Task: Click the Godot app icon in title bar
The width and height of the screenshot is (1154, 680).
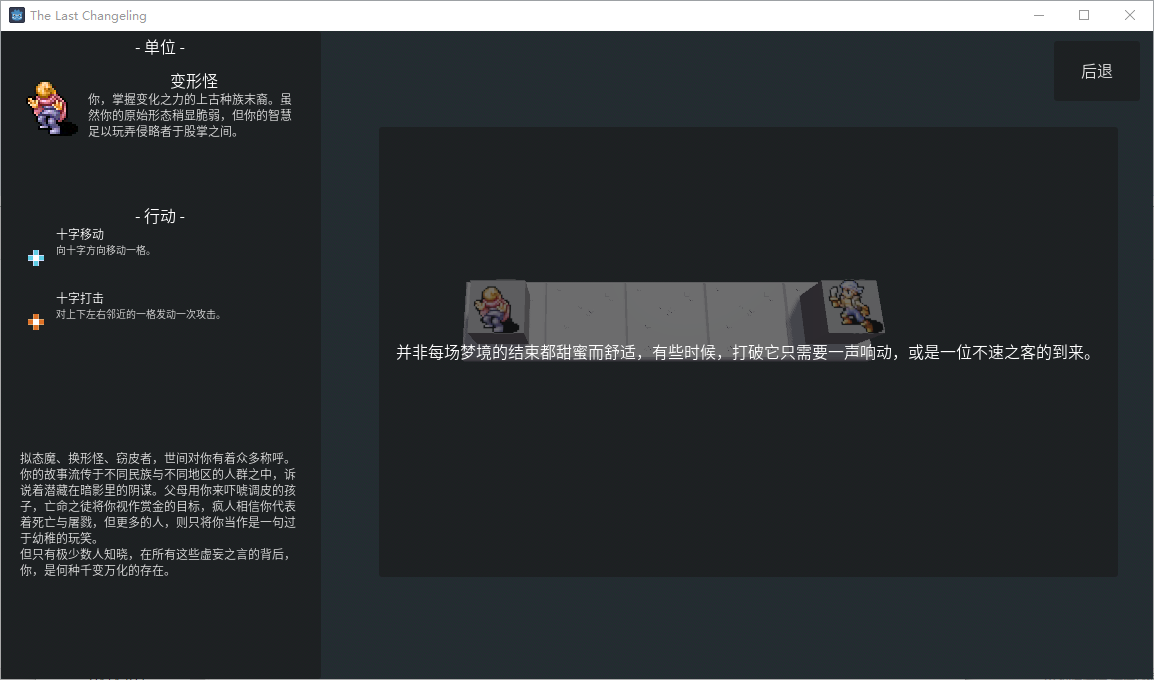Action: [16, 15]
